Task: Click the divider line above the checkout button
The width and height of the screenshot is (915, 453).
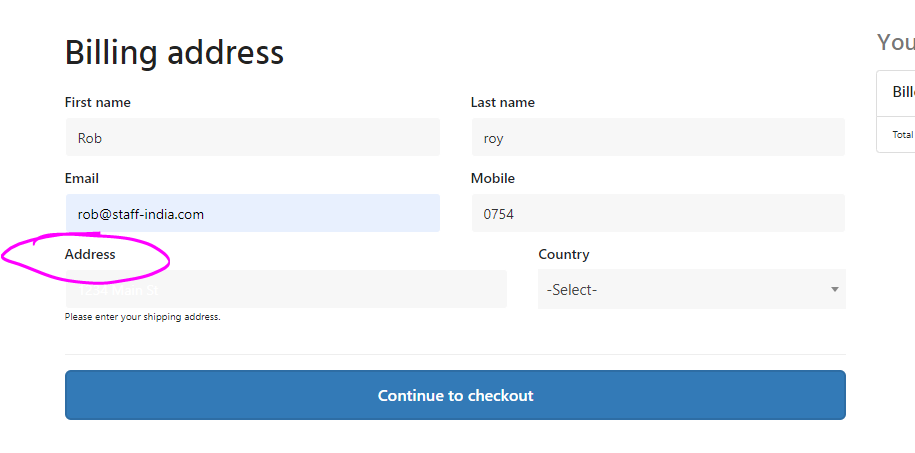Action: 455,354
